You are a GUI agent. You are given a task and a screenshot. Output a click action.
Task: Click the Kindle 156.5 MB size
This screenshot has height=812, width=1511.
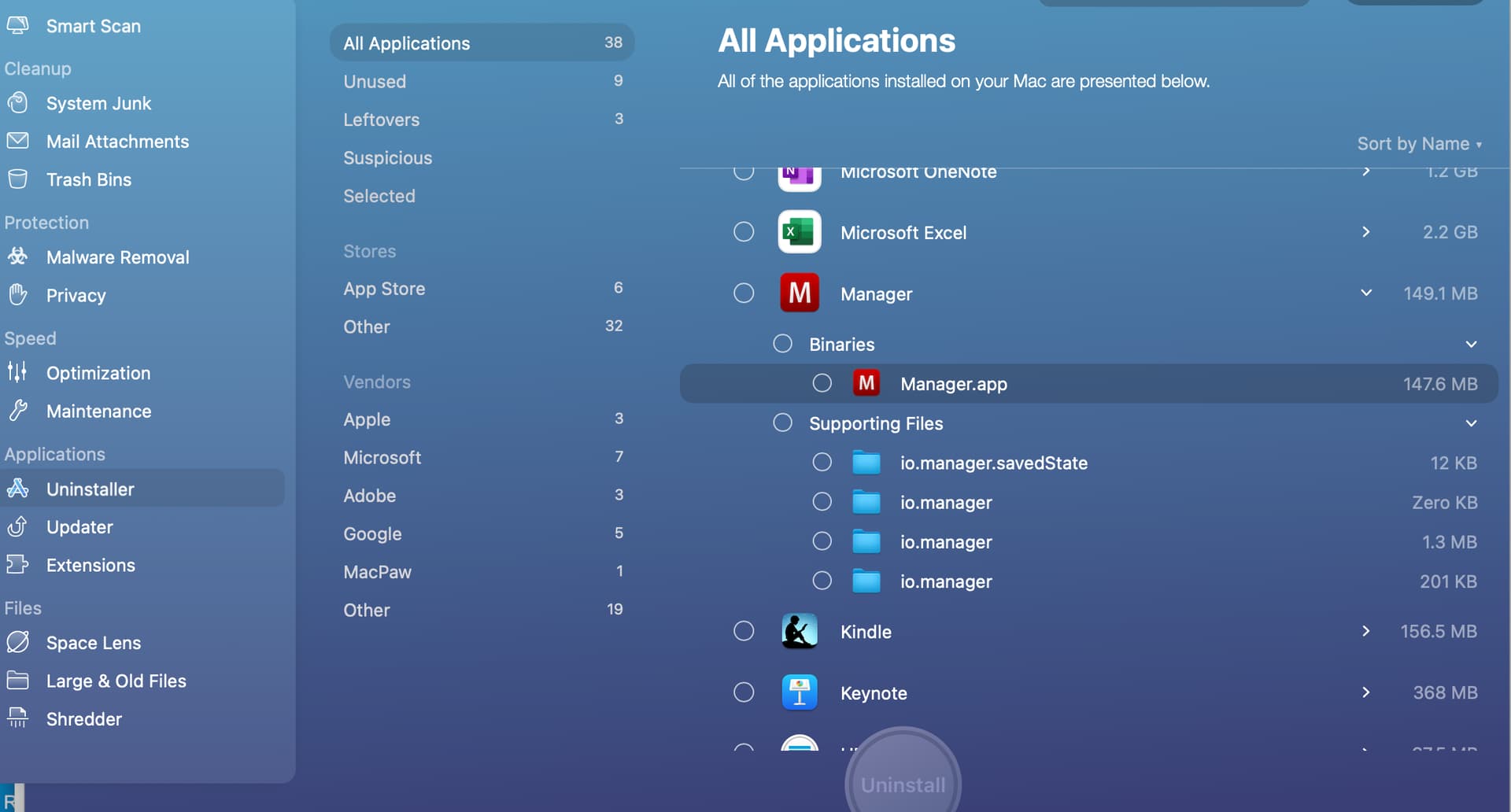1438,631
